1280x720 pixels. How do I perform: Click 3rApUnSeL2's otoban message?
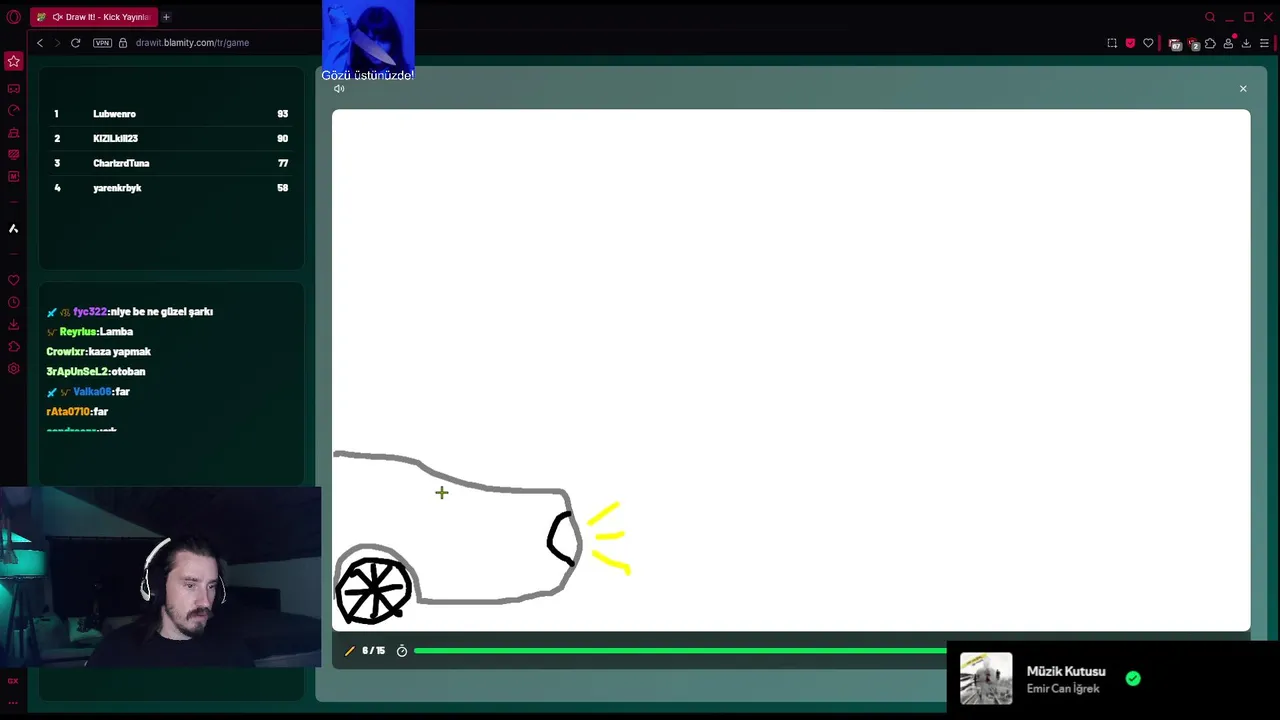coord(95,372)
